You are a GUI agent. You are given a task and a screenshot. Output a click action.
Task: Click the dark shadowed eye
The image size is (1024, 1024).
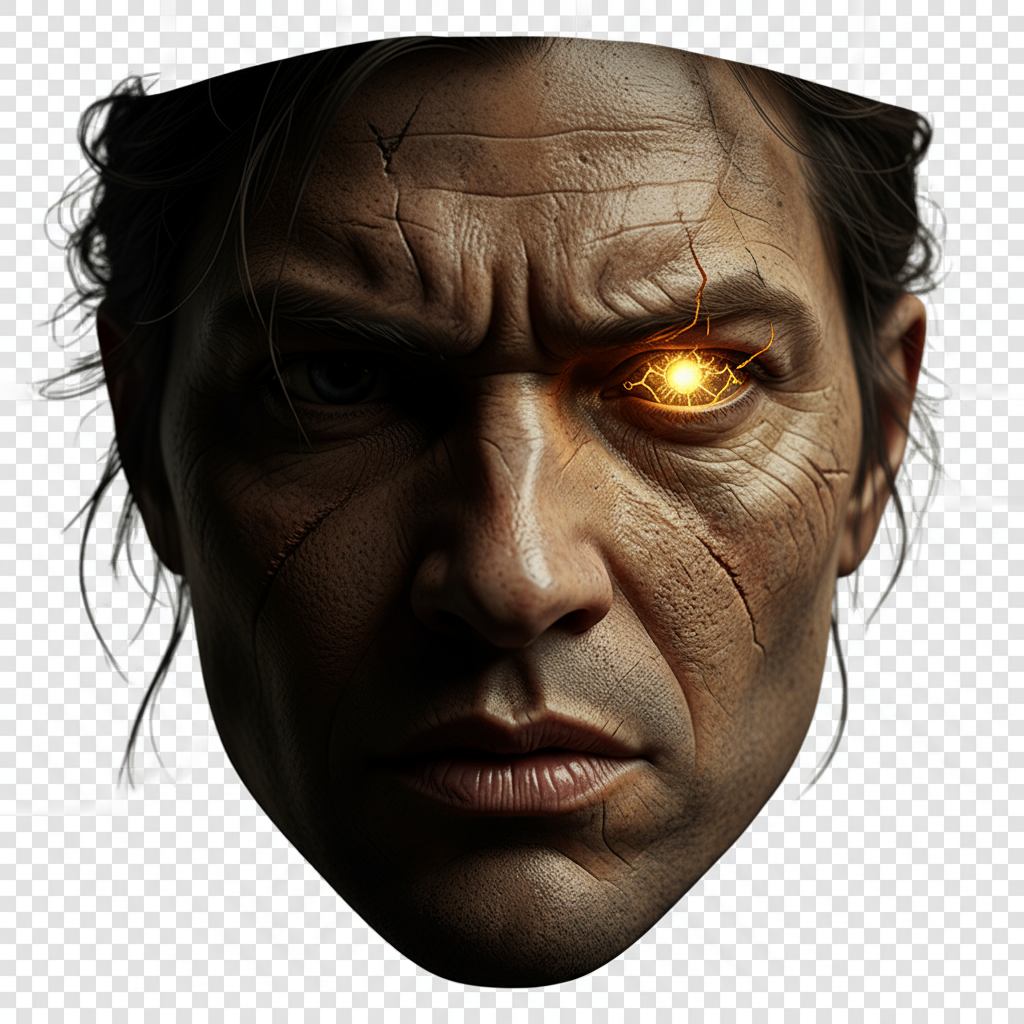pyautogui.click(x=335, y=379)
